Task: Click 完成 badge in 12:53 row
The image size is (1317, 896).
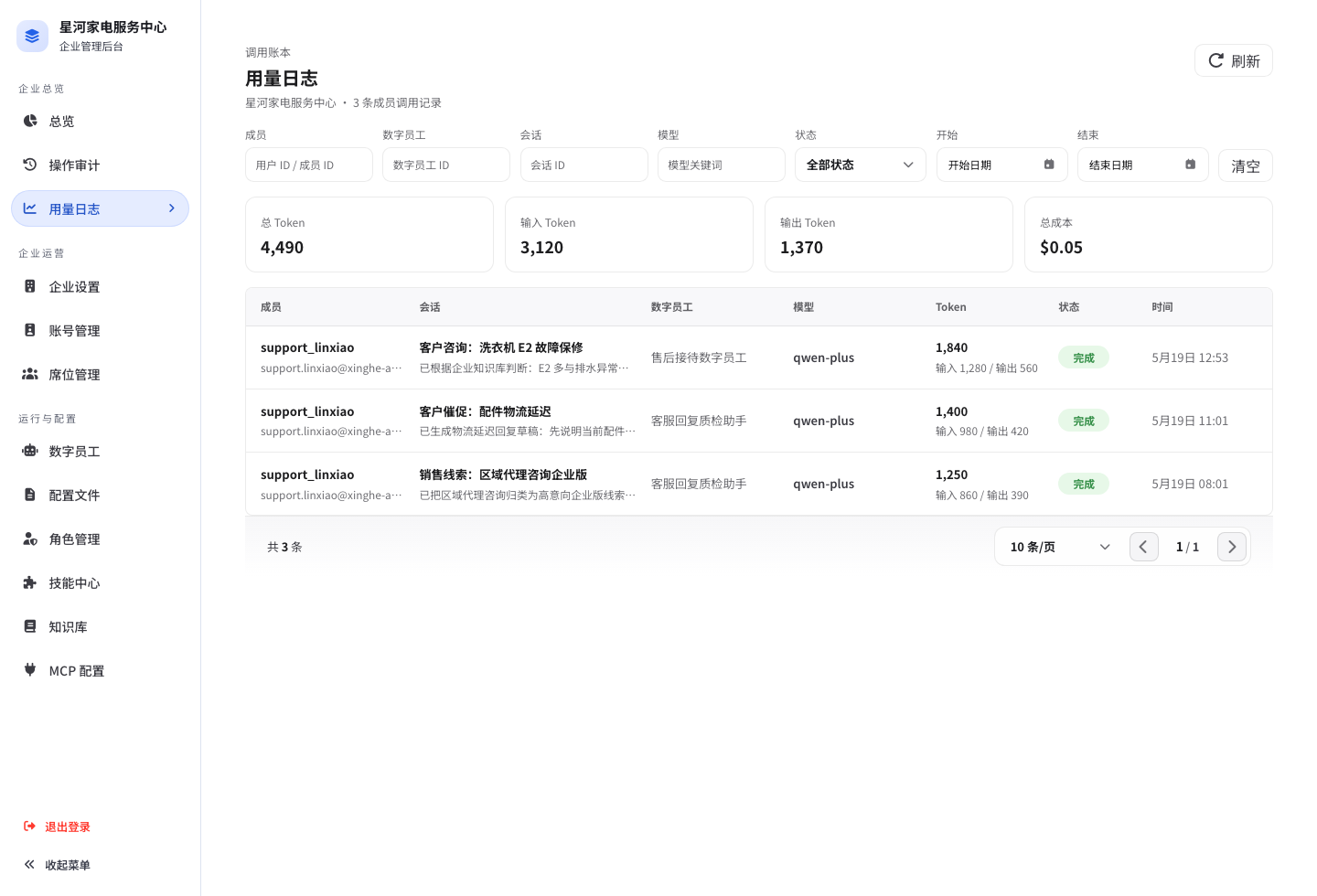Action: click(1084, 357)
